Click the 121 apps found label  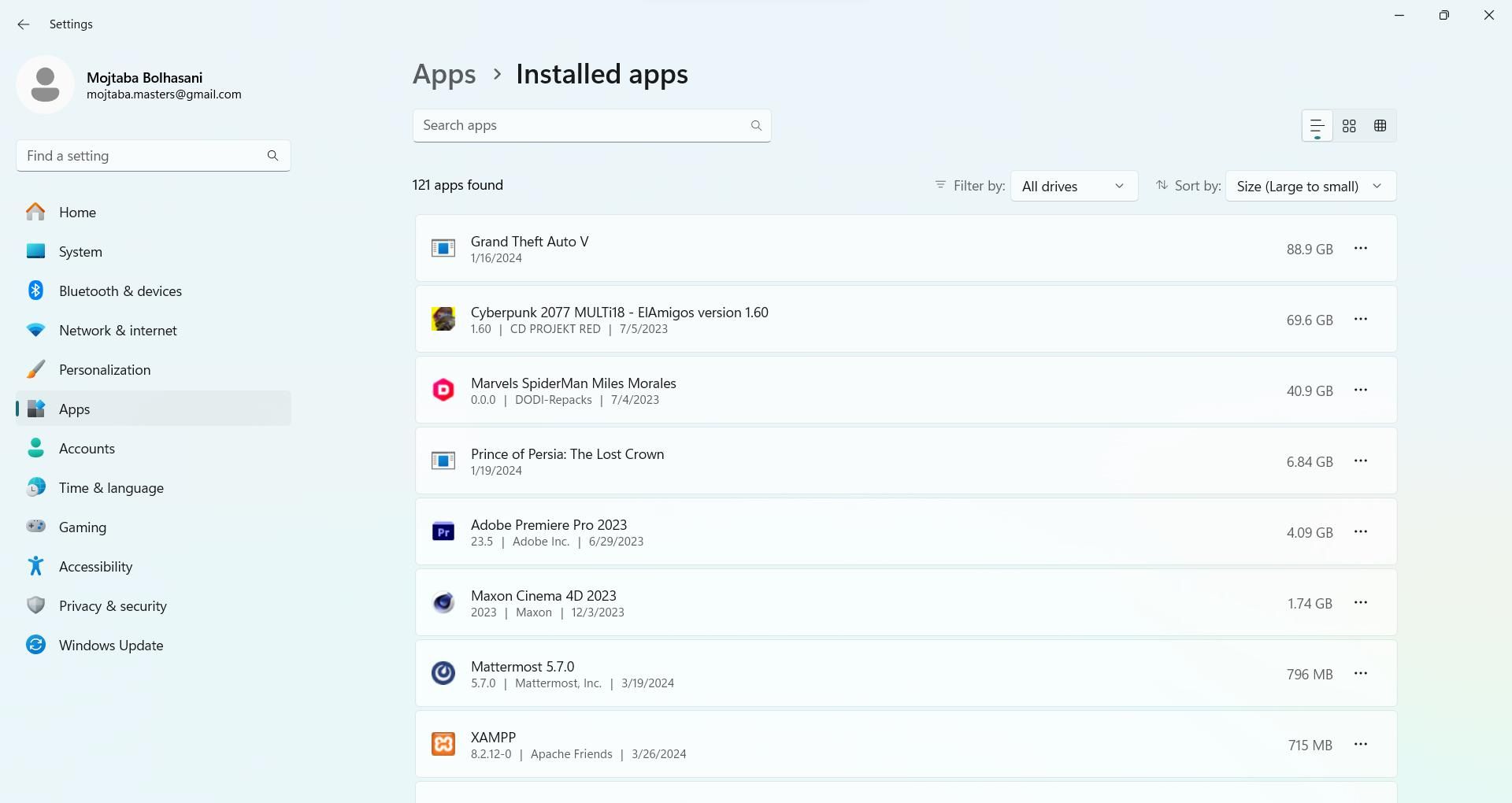point(458,185)
